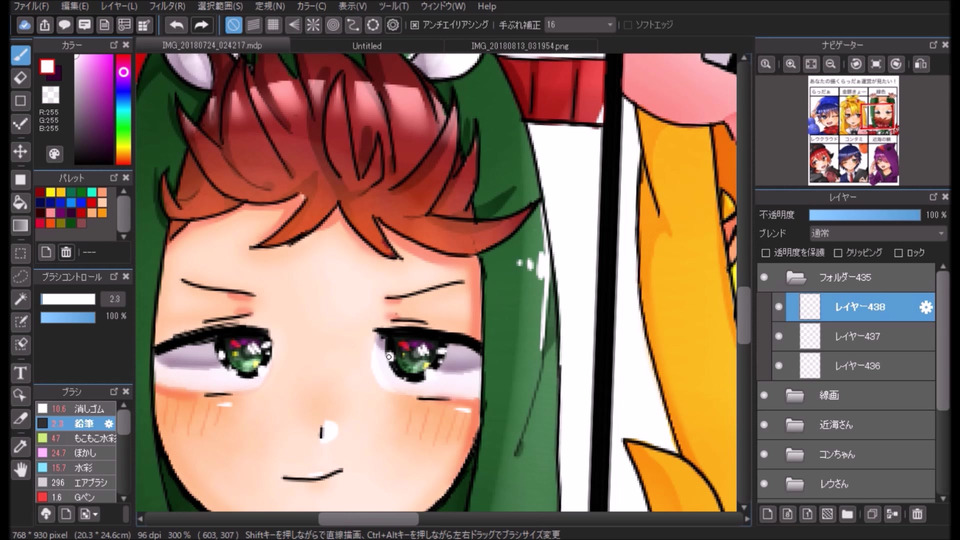
Task: Open the ブレンド mode dropdown
Action: point(877,233)
